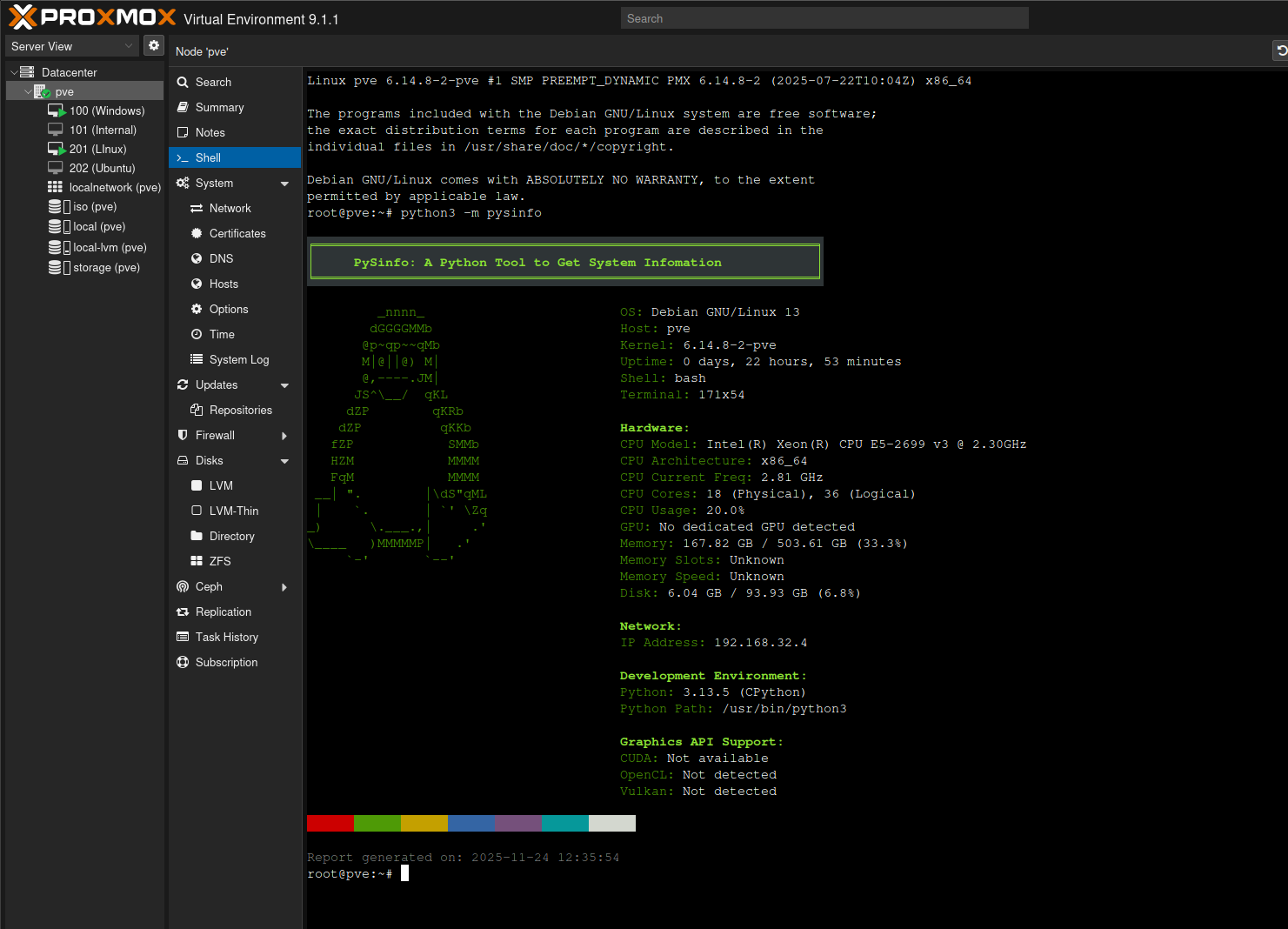Open the view settings gear icon
Image resolution: width=1288 pixels, height=929 pixels.
[154, 45]
